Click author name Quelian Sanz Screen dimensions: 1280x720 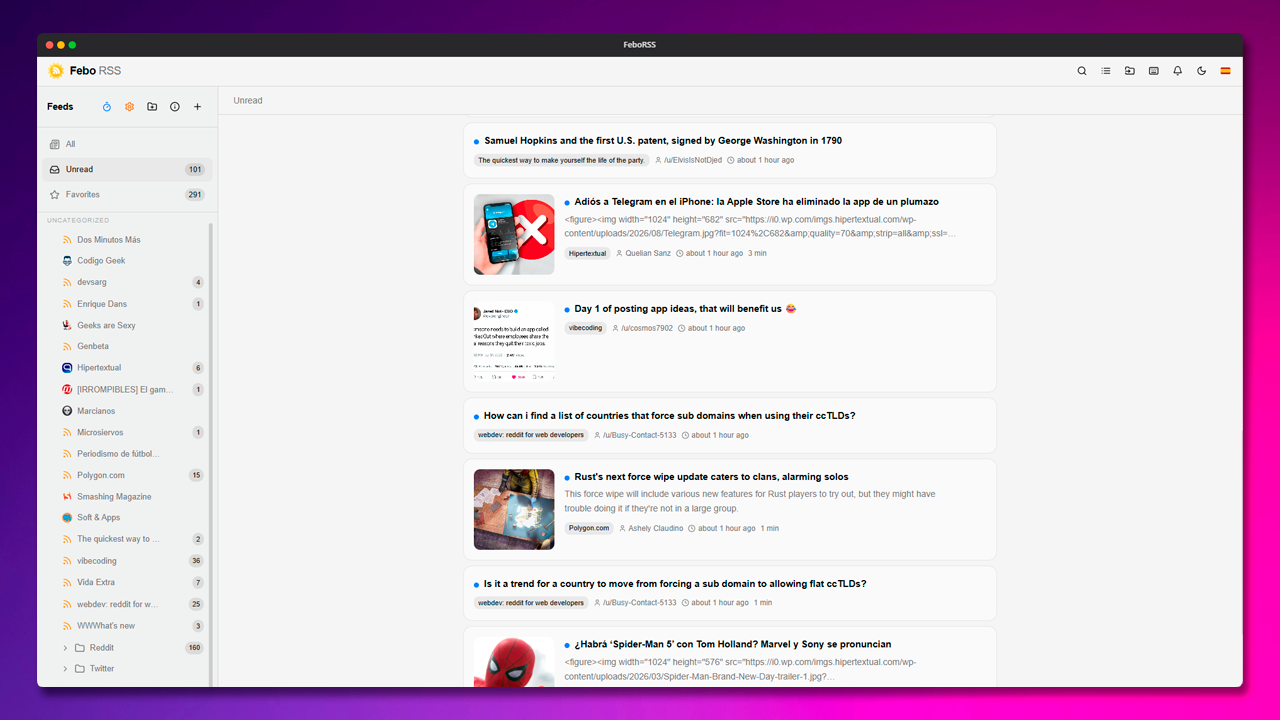[648, 254]
